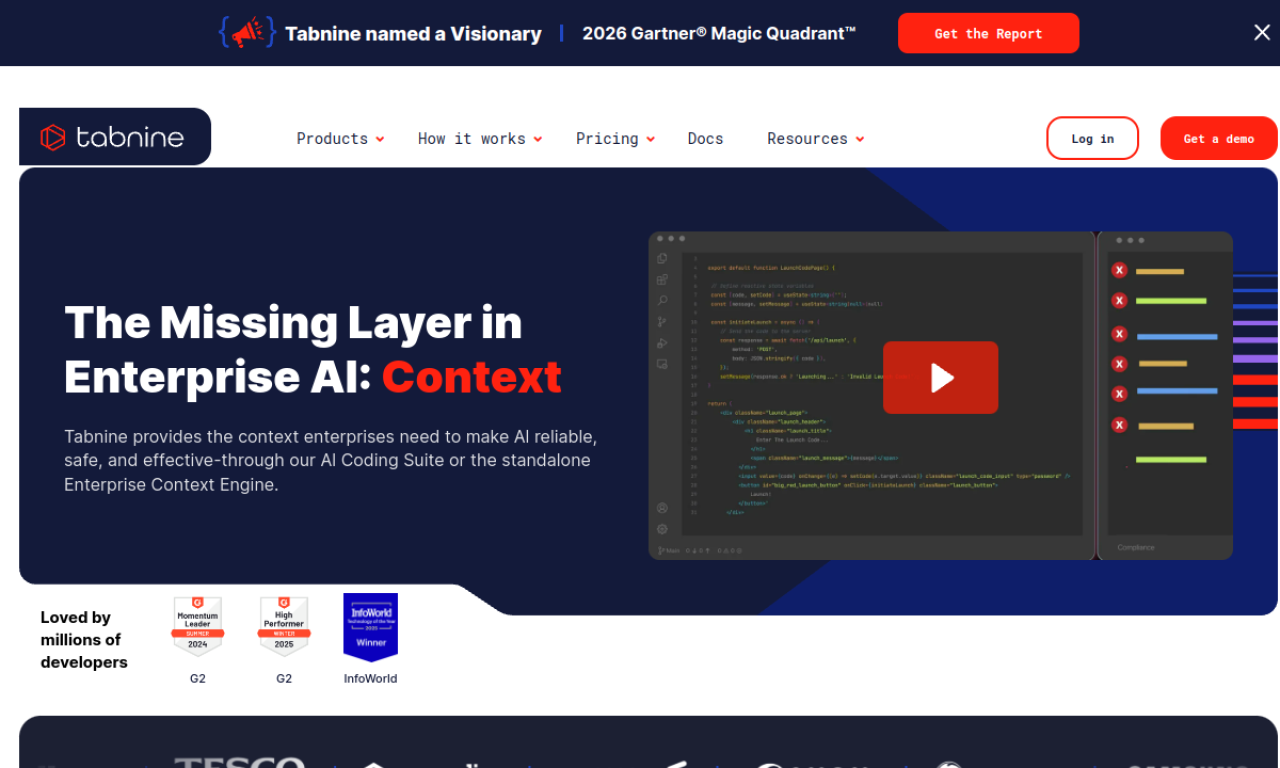Go to the Docs page

705,139
